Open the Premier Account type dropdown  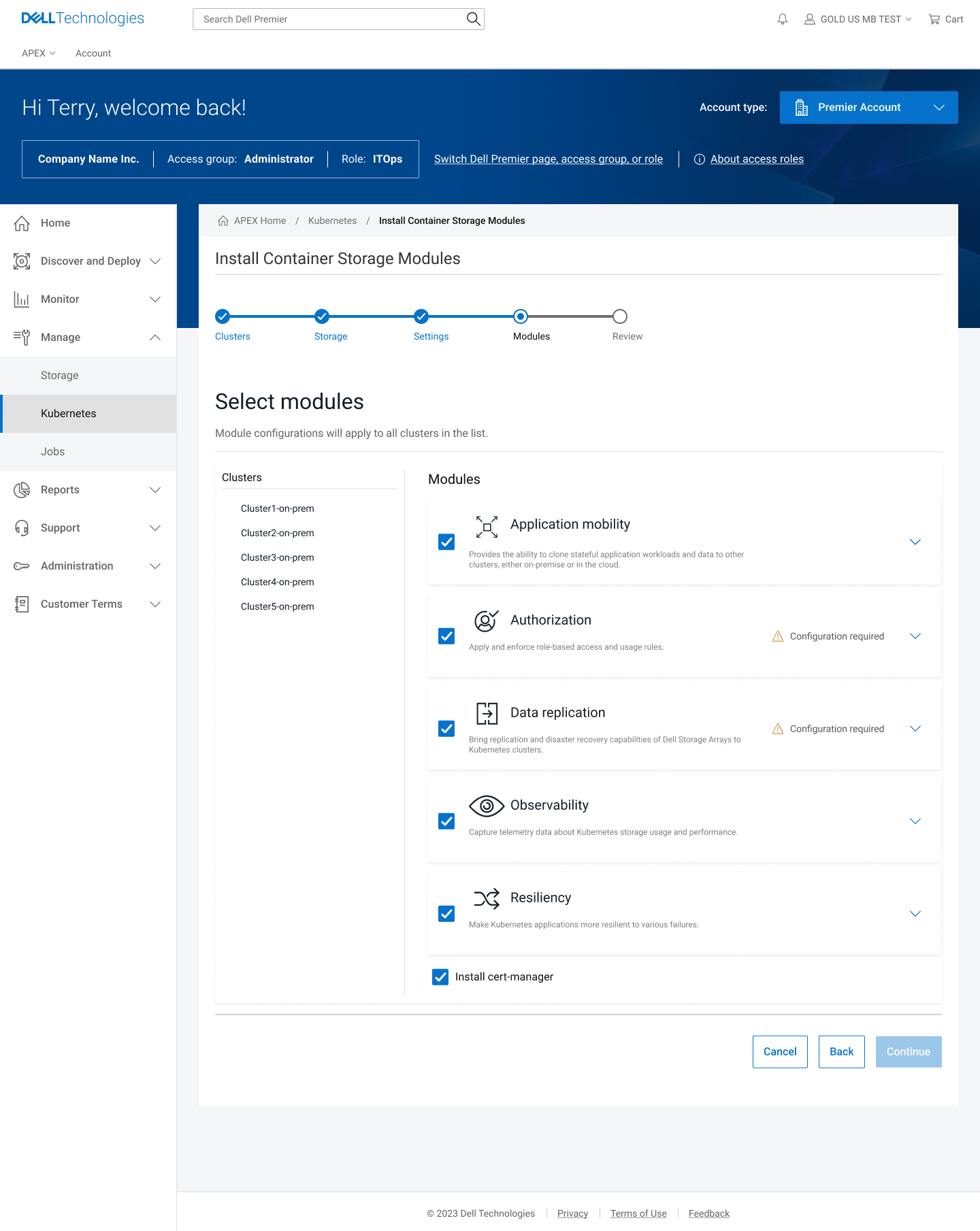[x=869, y=108]
